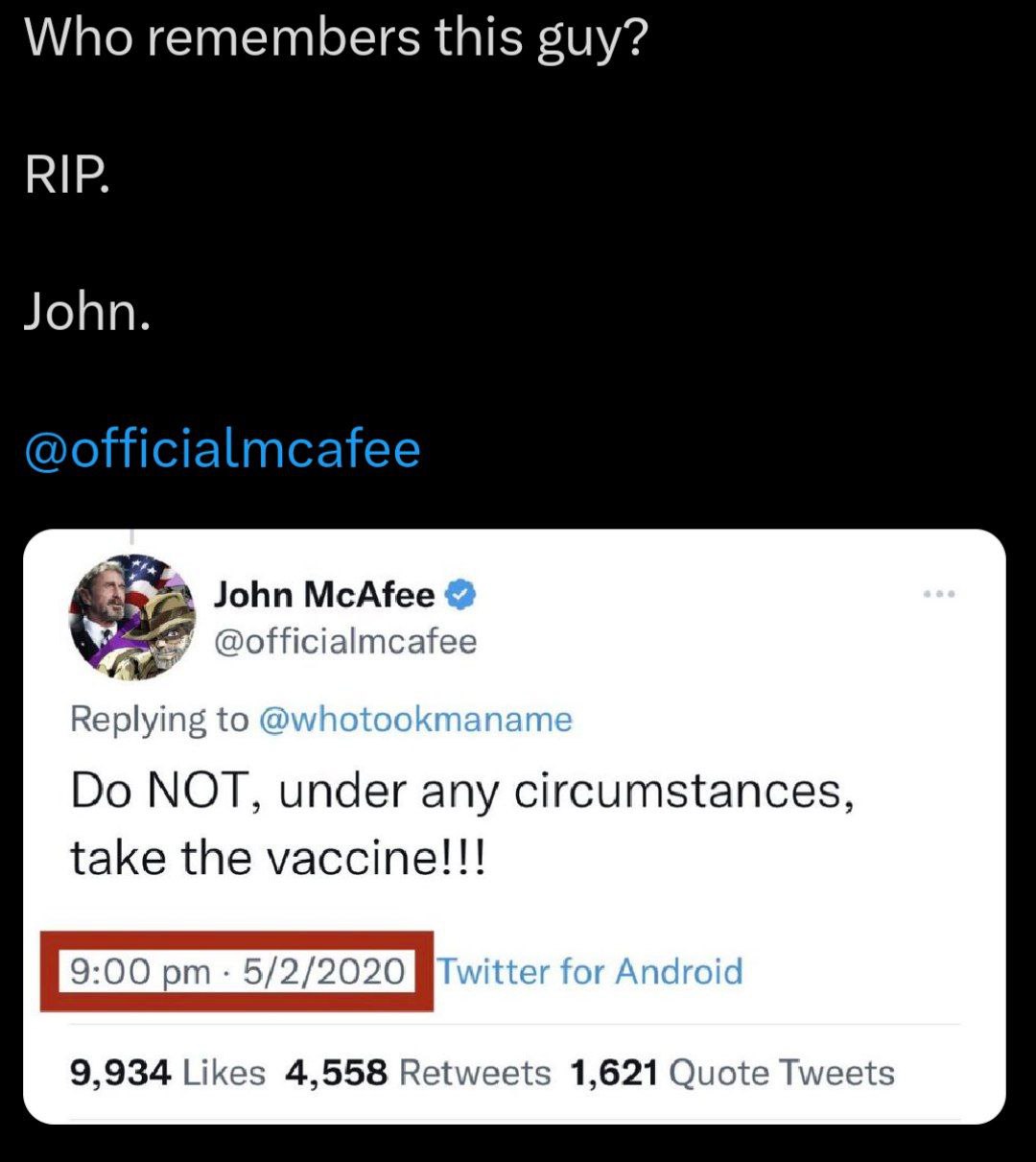Click the 'RIP.' text line

tap(66, 177)
